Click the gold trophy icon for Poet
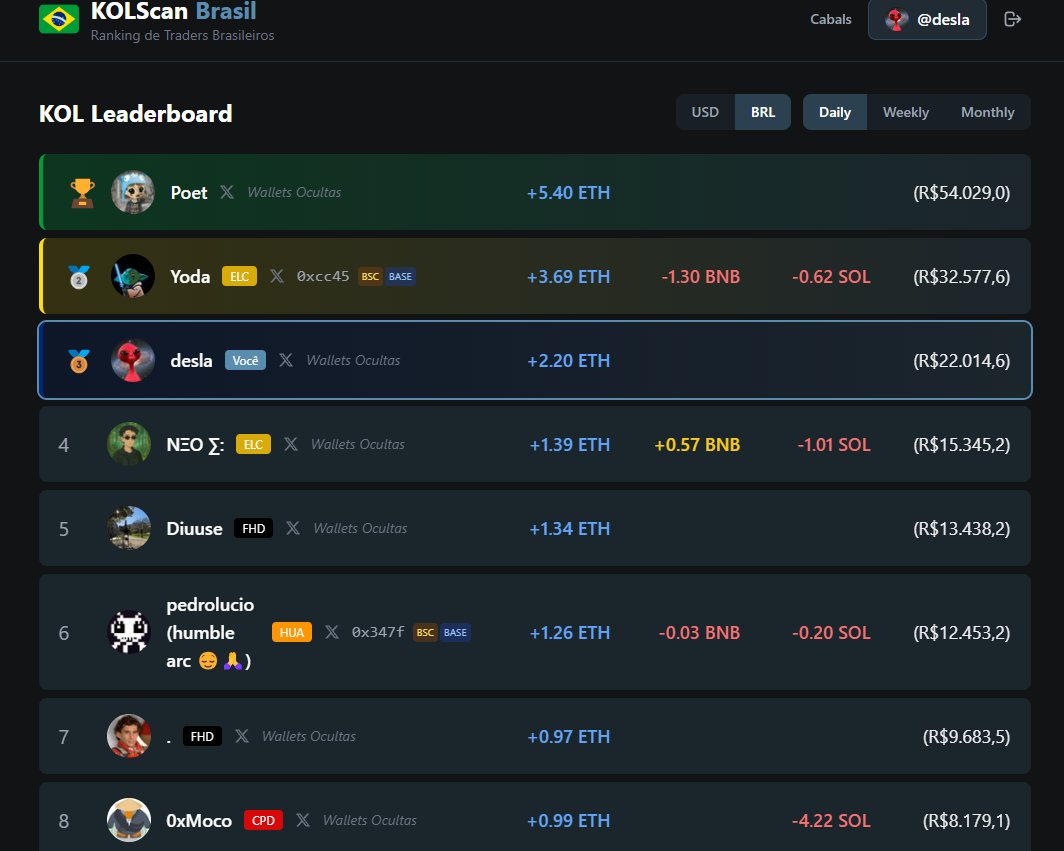Image resolution: width=1064 pixels, height=851 pixels. pyautogui.click(x=82, y=193)
